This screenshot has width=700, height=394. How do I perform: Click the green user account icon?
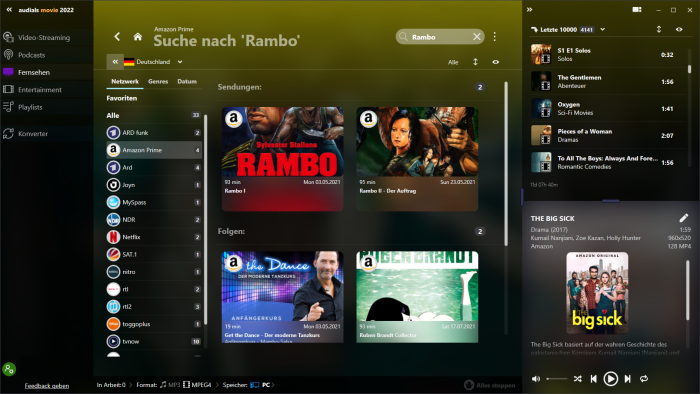(9, 369)
